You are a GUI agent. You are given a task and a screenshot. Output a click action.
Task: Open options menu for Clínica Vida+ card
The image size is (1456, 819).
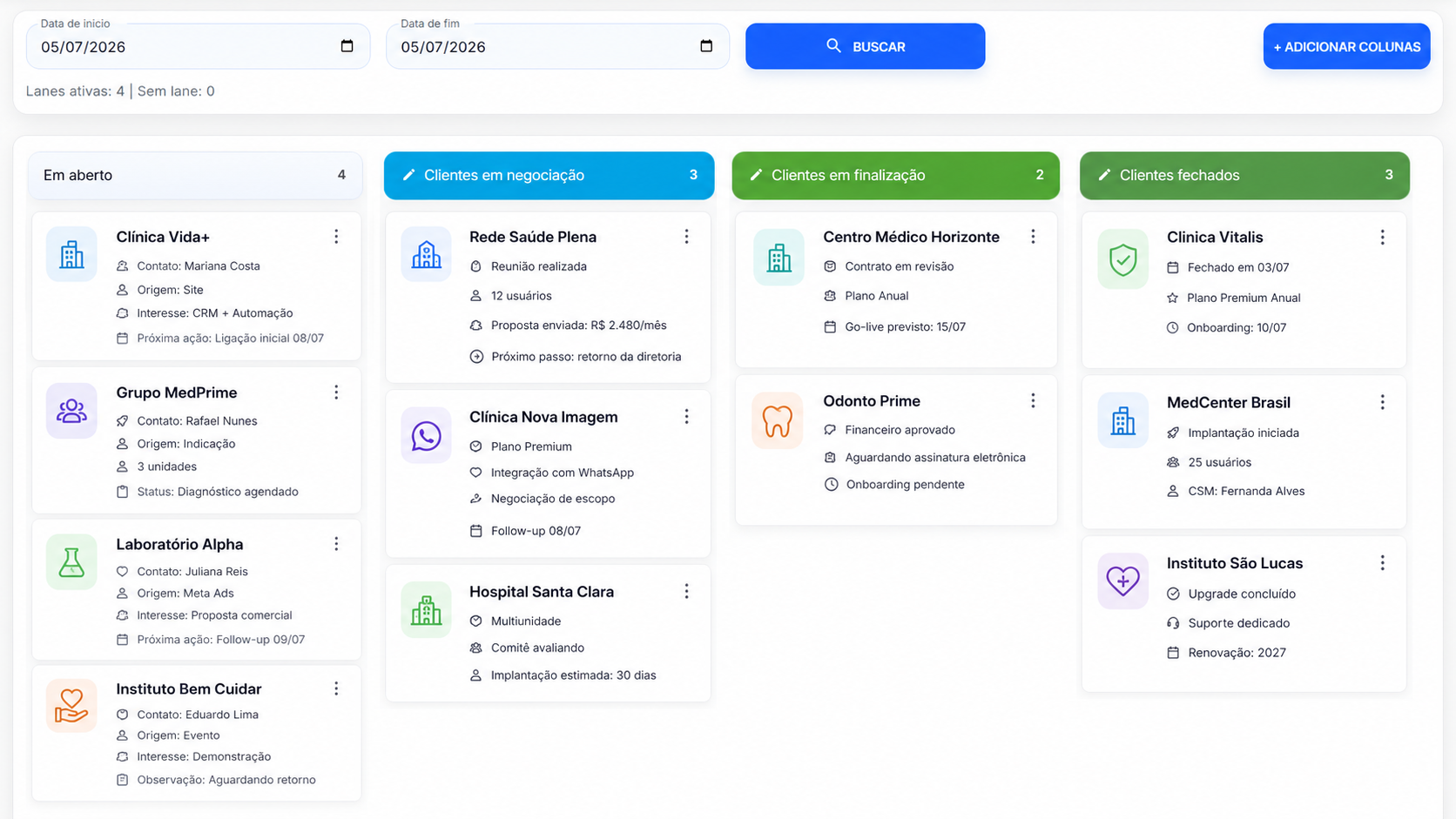pyautogui.click(x=336, y=237)
